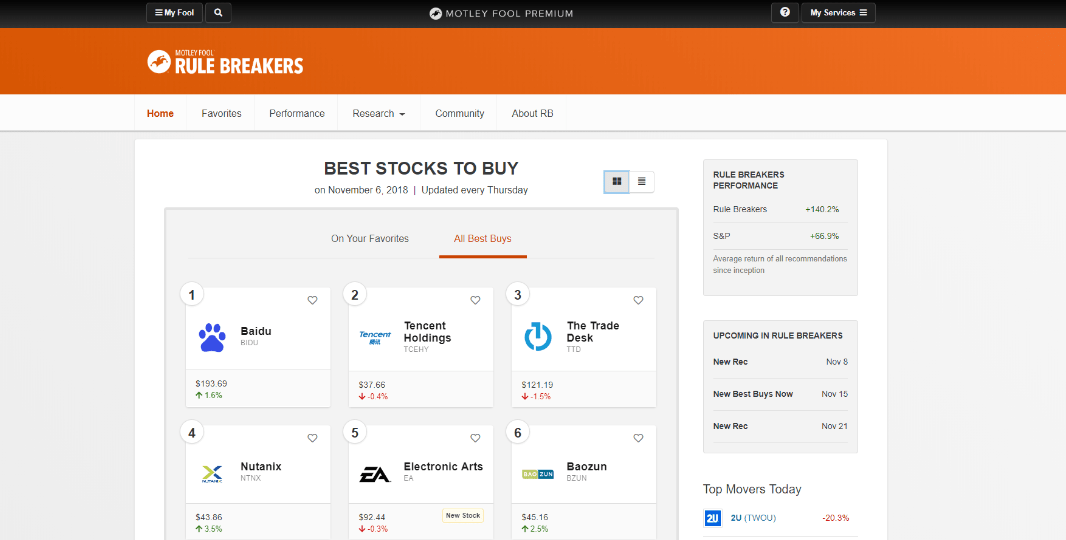
Task: Click the BIDU ticker symbol
Action: pos(250,343)
